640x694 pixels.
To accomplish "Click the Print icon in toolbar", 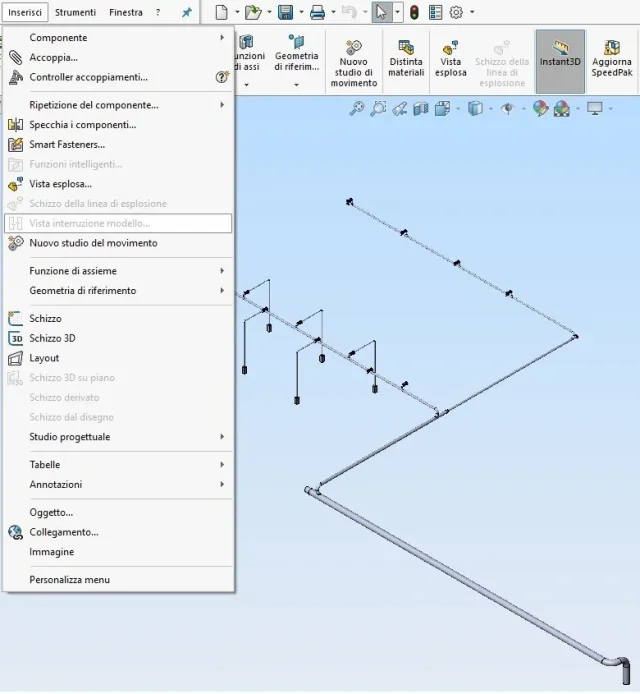I will coord(317,12).
